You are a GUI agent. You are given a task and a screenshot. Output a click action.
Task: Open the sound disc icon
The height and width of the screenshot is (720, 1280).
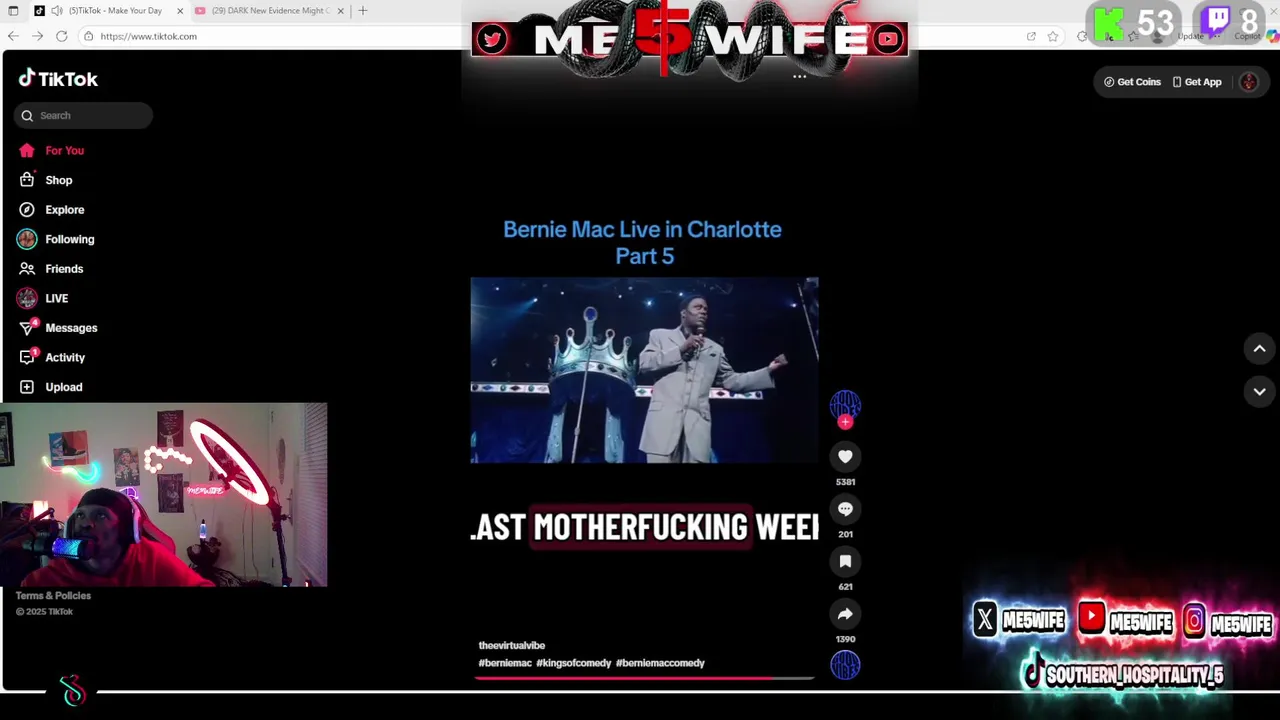point(845,665)
